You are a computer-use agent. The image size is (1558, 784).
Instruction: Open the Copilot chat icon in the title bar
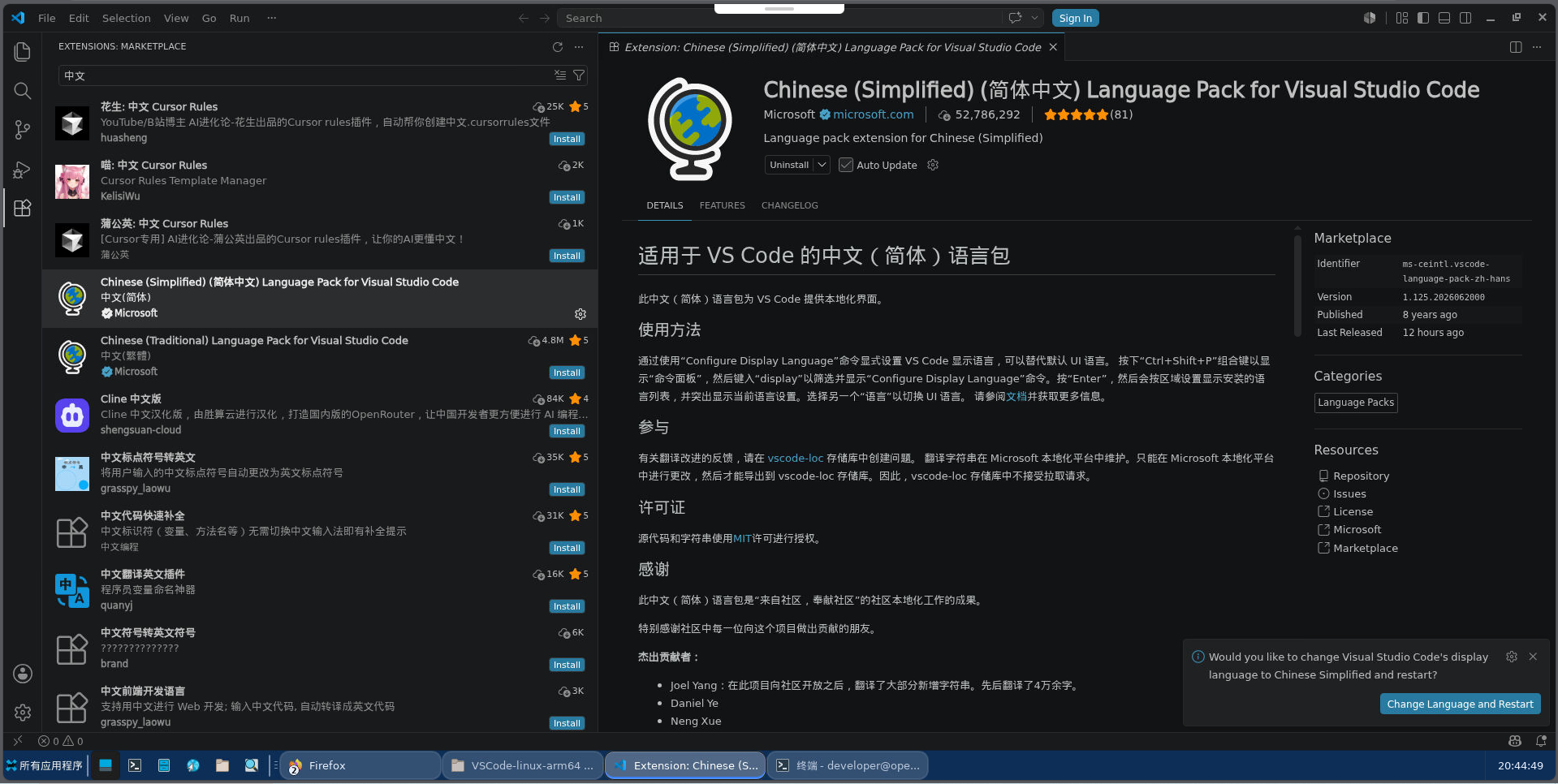tap(1015, 18)
